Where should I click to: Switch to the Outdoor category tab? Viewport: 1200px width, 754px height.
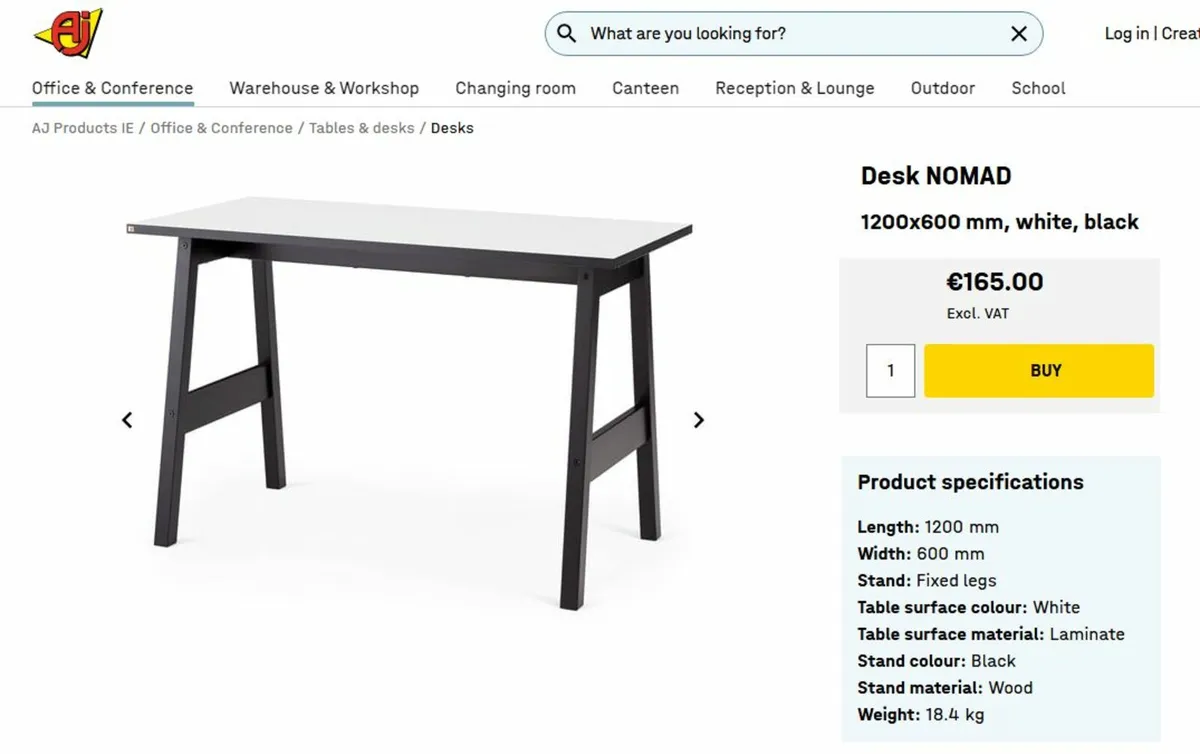coord(942,88)
